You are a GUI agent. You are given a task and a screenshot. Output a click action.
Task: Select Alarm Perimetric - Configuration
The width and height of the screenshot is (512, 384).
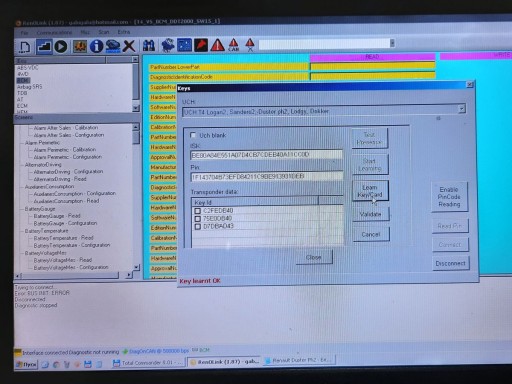[68, 157]
